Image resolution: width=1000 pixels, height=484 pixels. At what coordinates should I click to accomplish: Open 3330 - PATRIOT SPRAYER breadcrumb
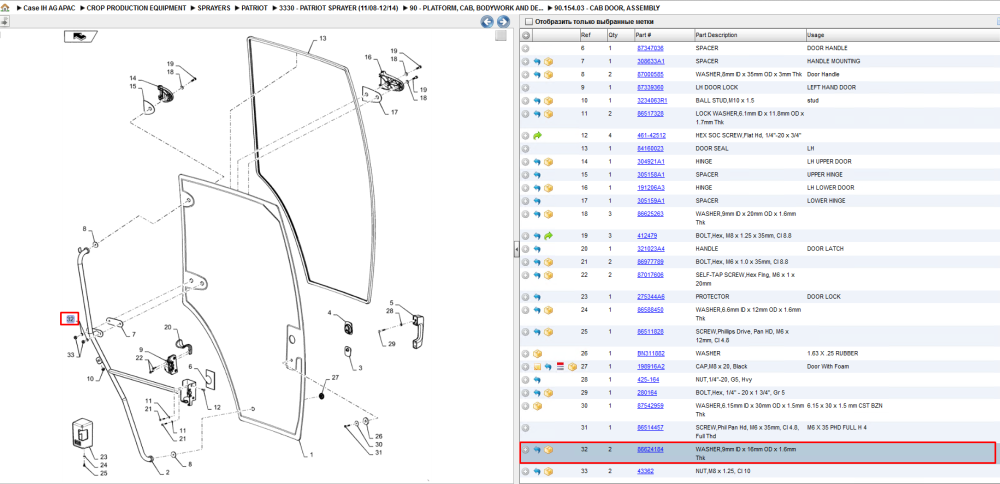[341, 8]
